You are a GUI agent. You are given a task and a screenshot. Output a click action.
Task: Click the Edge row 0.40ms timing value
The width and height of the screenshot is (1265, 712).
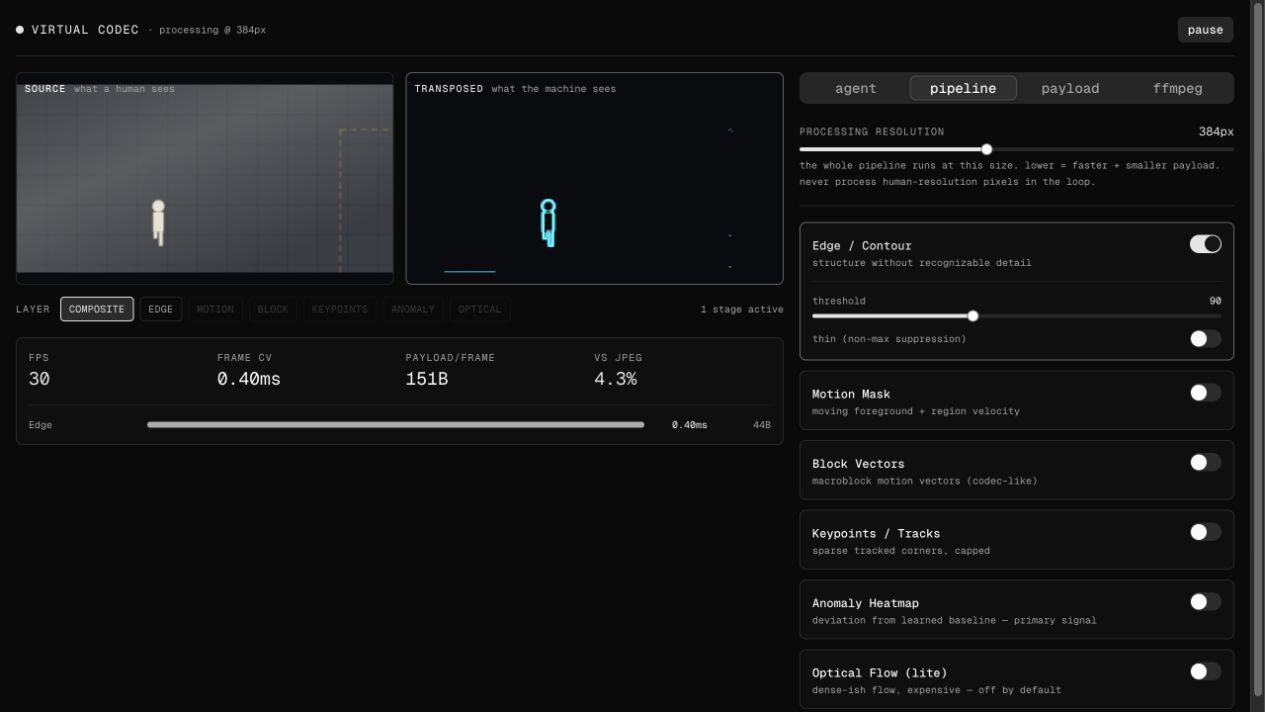pos(689,425)
